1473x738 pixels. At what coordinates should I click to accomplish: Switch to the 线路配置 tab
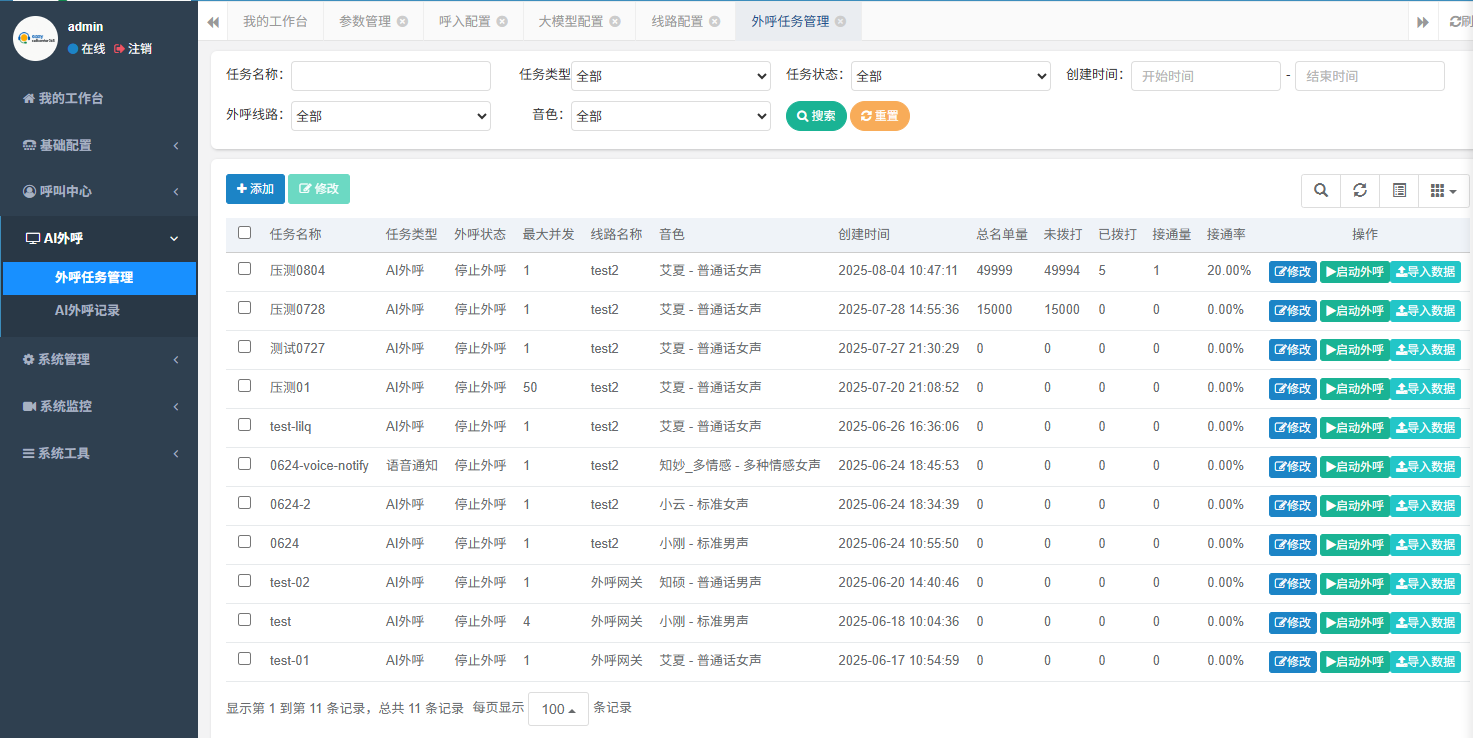(x=677, y=21)
